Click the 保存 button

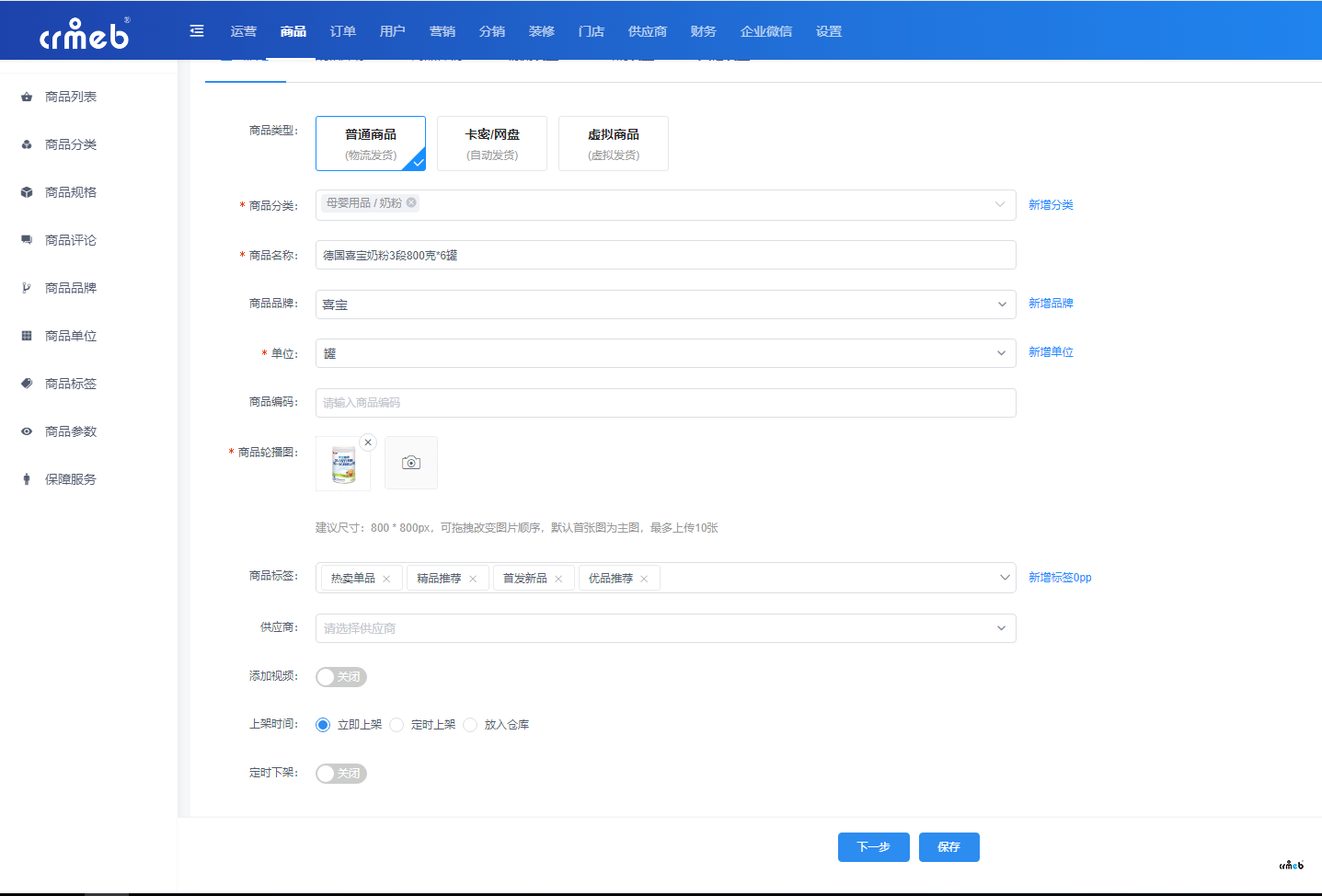point(949,847)
